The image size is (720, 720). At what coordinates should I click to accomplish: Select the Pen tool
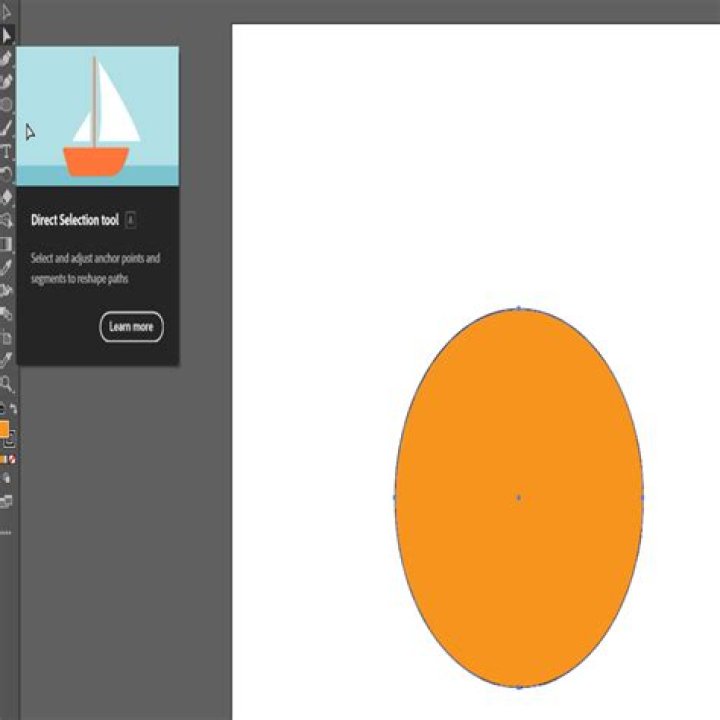pos(6,58)
